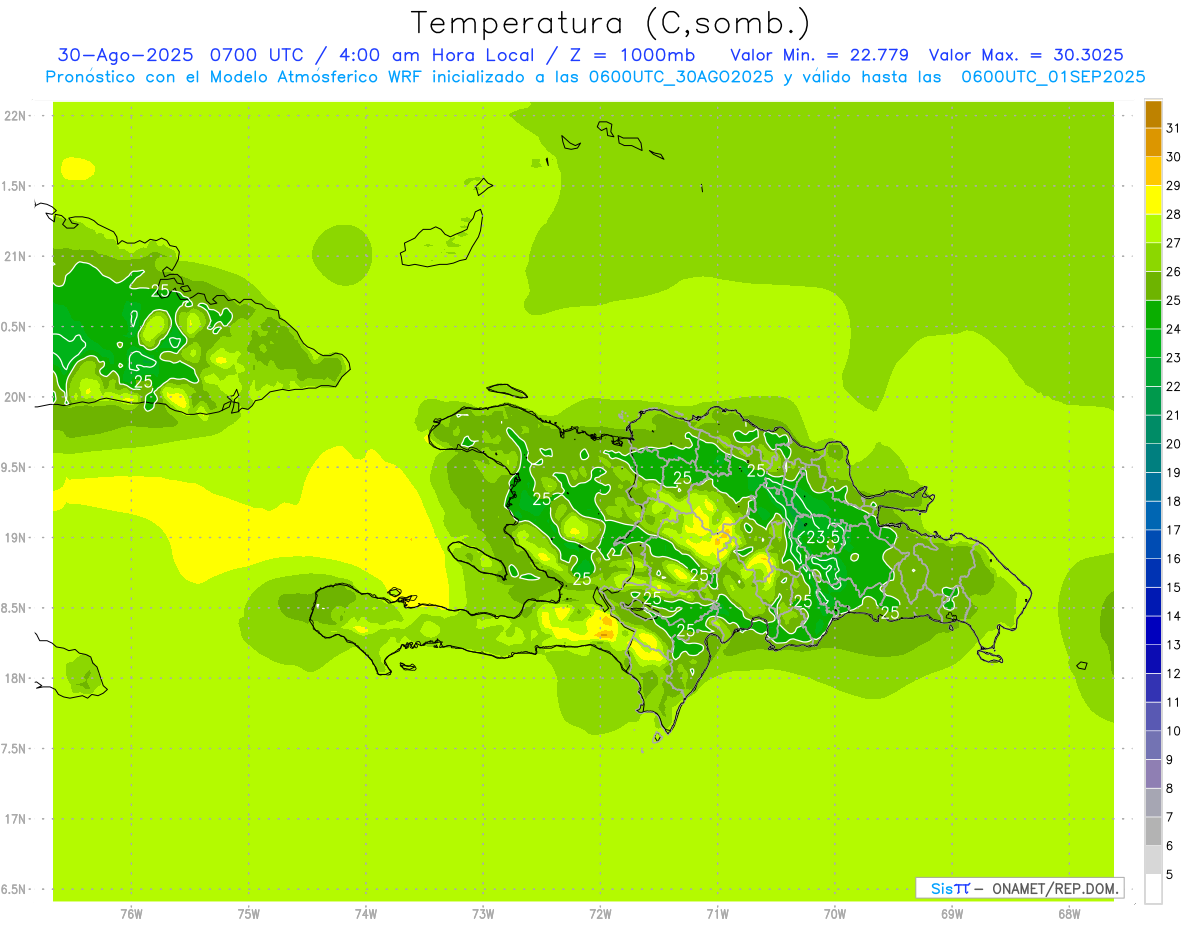Click the legend value '31'
The image size is (1200, 927).
(x=1174, y=128)
